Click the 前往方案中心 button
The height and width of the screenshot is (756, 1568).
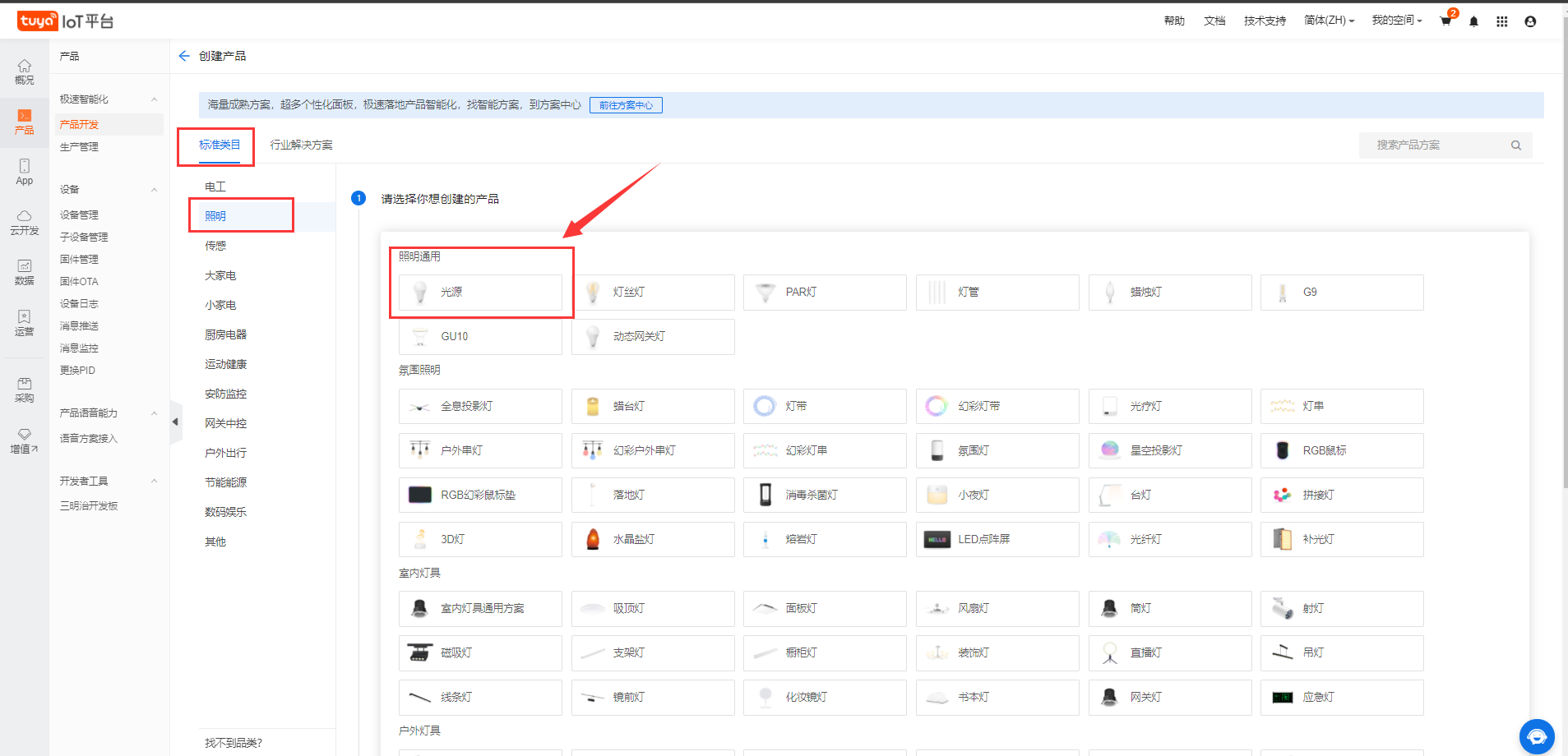(626, 105)
